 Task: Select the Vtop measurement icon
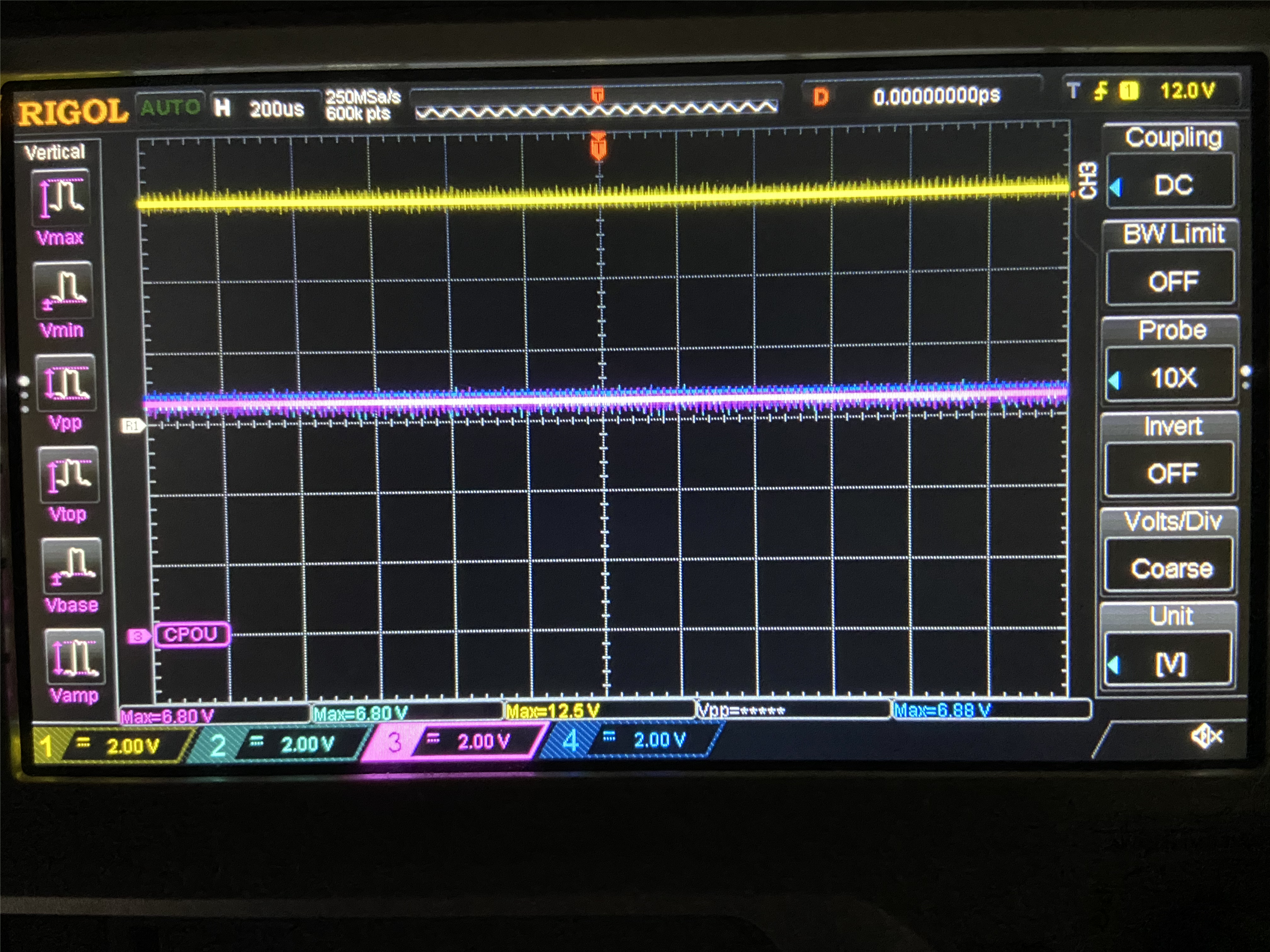point(70,475)
